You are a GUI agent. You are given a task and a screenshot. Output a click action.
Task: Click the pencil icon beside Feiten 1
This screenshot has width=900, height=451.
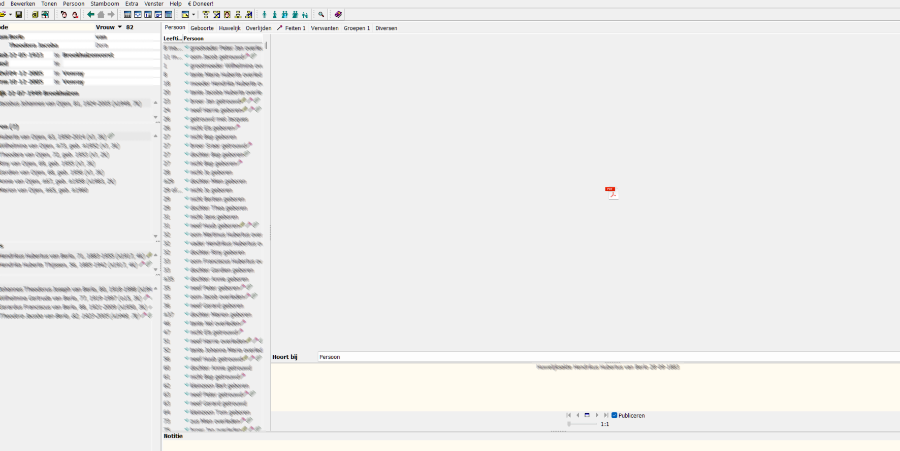[x=279, y=28]
